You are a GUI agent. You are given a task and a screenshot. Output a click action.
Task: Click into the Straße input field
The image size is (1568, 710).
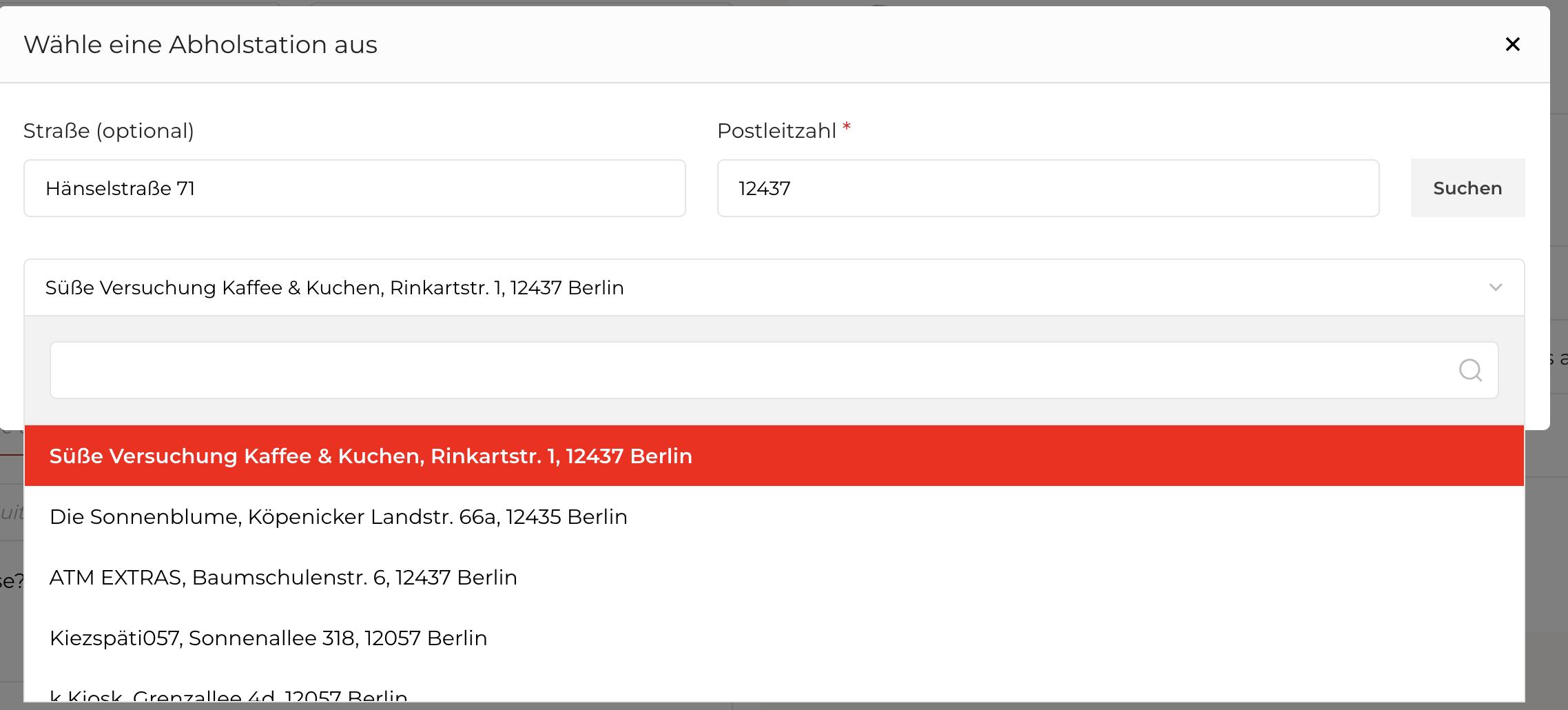354,187
